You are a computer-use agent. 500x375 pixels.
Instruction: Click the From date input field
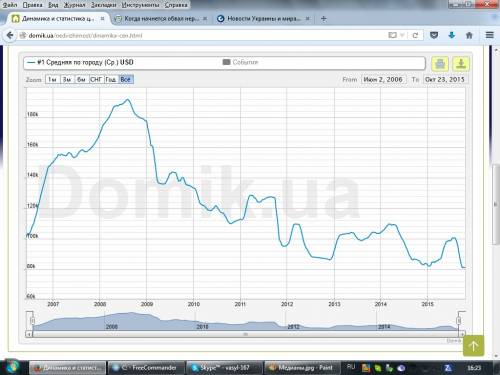pos(383,79)
